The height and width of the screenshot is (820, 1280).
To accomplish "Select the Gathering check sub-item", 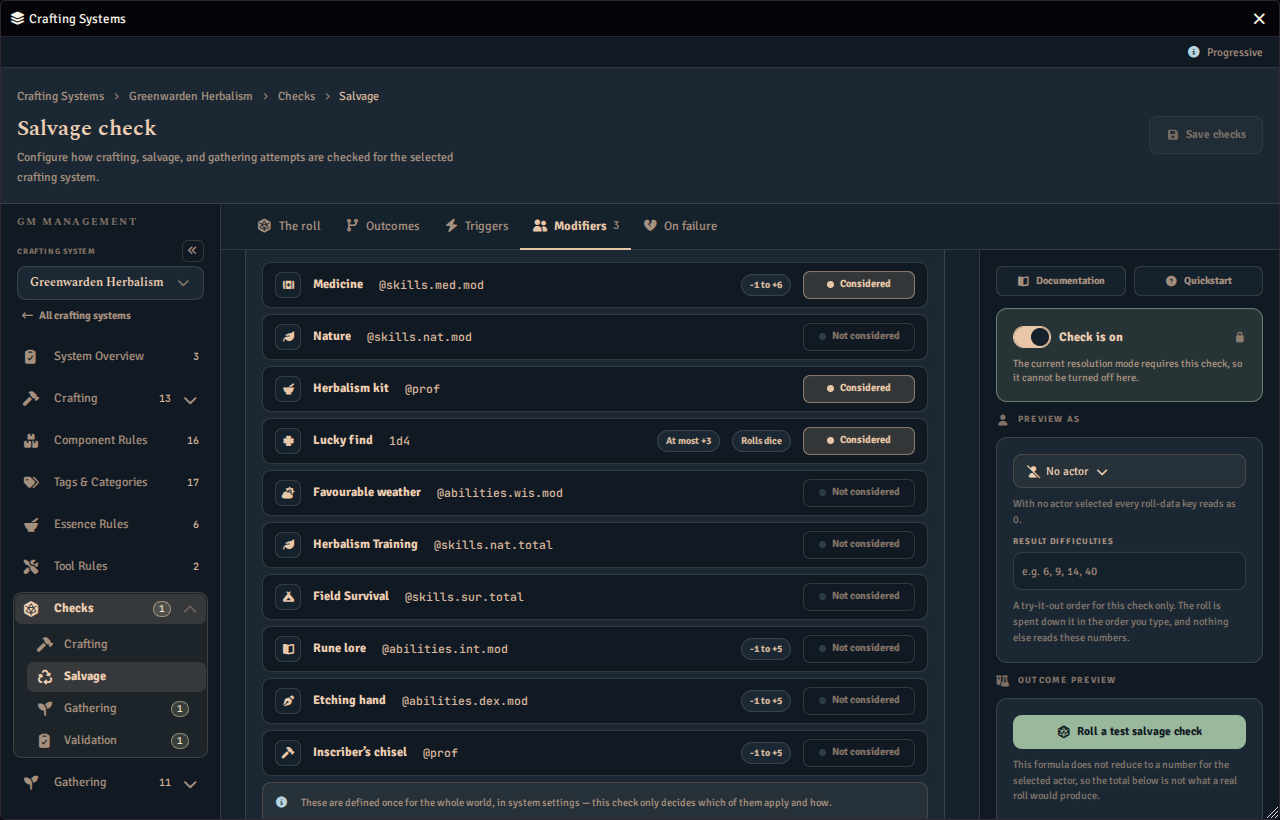I will pyautogui.click(x=116, y=708).
